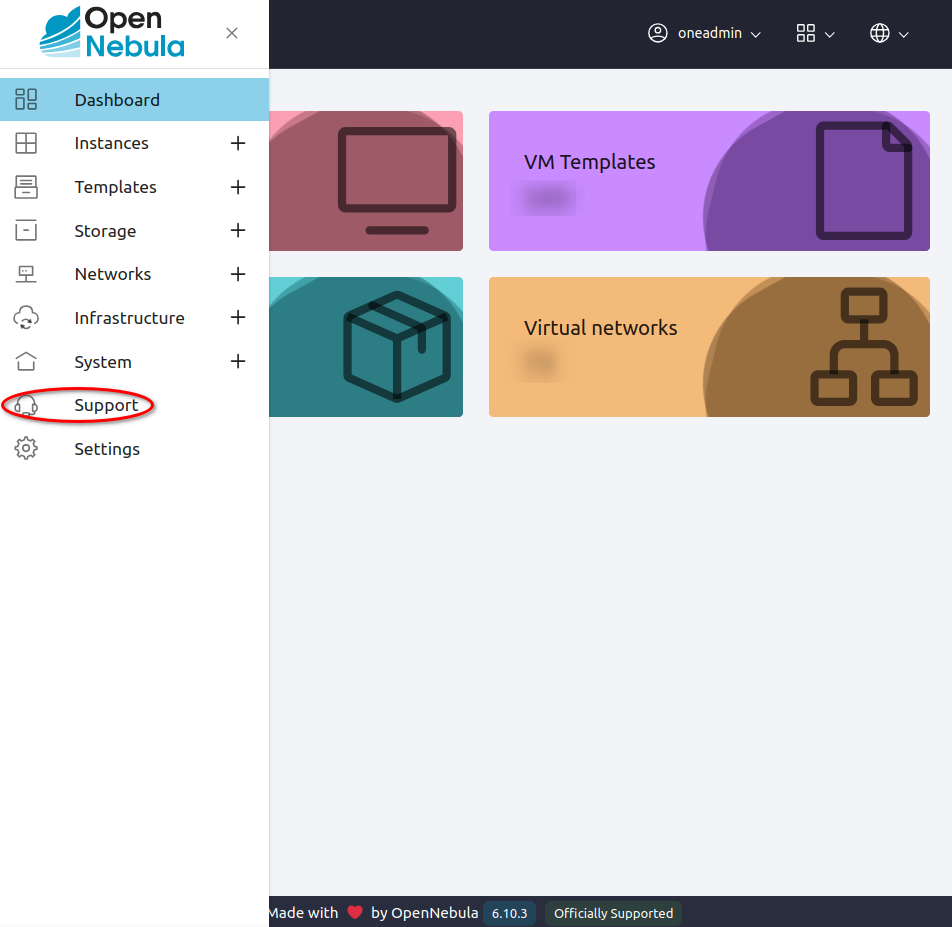Click the view switcher grid icon
Viewport: 952px width, 927px height.
[806, 33]
